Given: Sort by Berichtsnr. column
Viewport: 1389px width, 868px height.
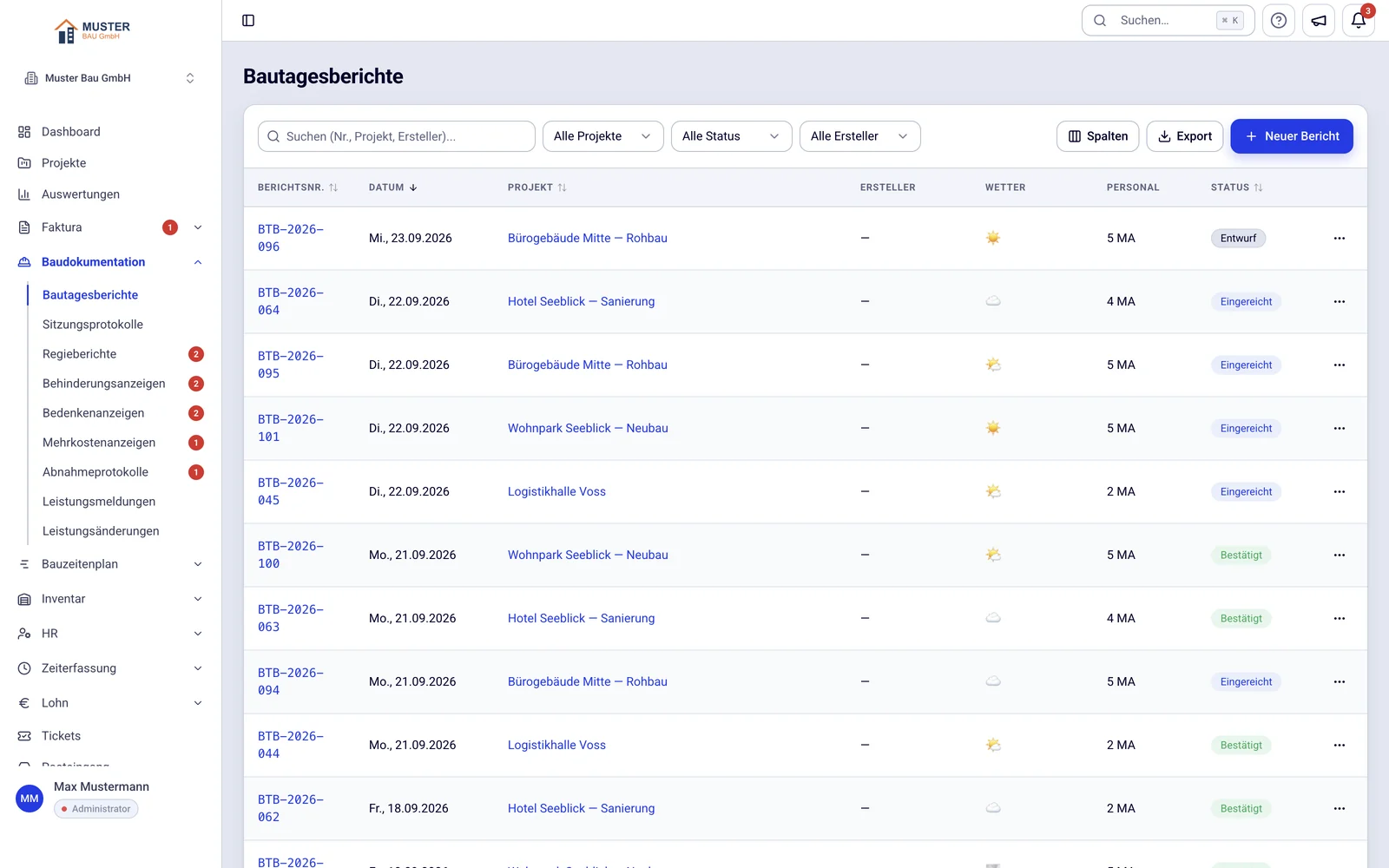Looking at the screenshot, I should coord(298,187).
